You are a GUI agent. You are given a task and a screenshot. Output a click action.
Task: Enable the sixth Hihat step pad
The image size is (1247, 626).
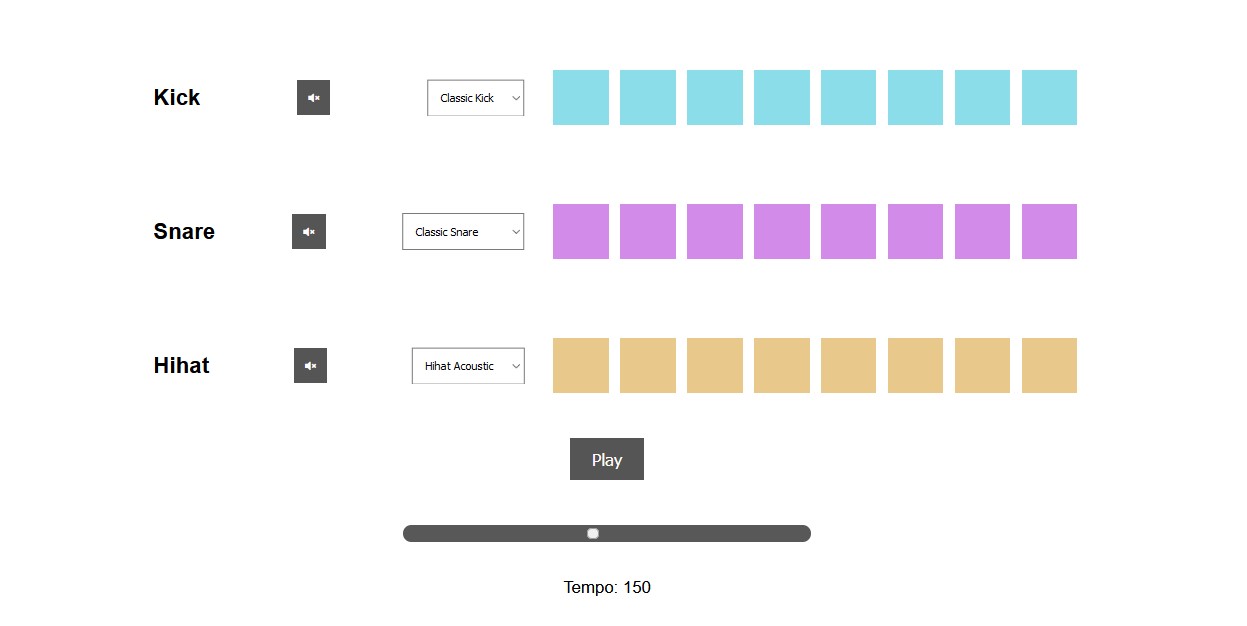coord(915,366)
